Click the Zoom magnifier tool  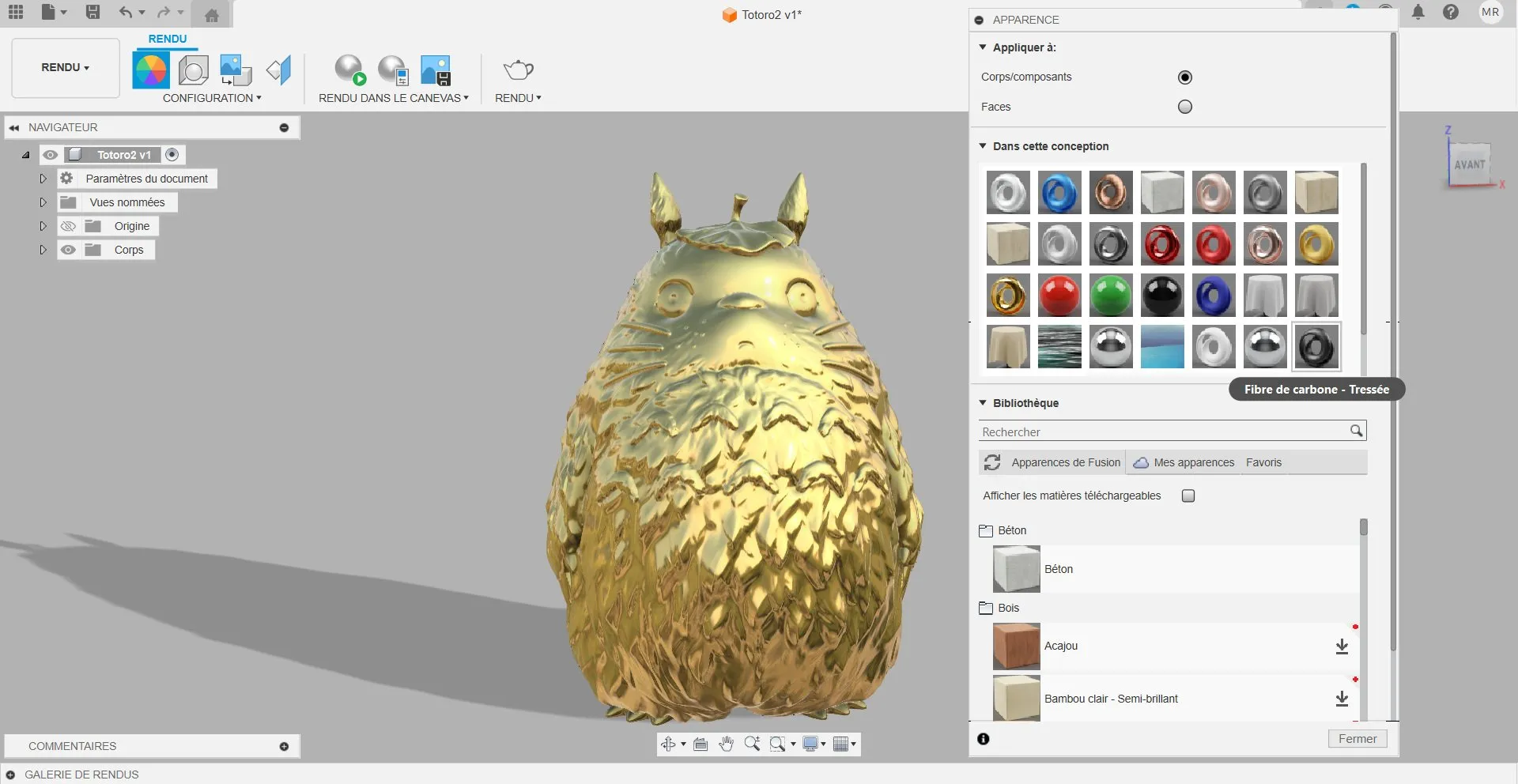(752, 744)
